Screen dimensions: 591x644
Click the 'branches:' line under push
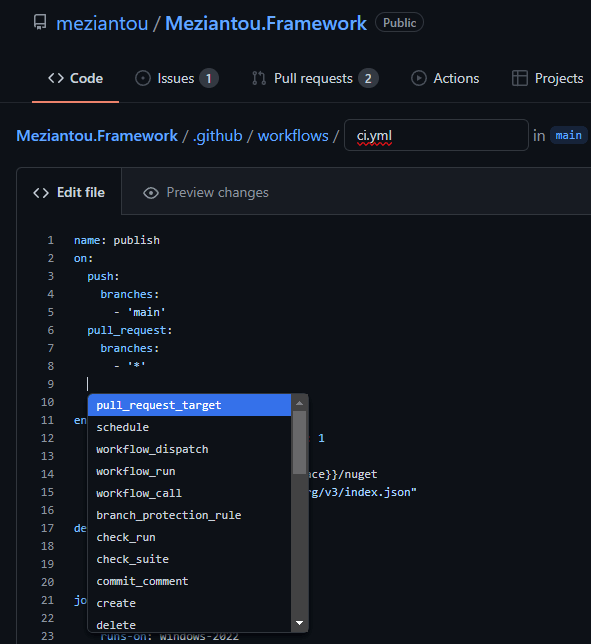[129, 294]
